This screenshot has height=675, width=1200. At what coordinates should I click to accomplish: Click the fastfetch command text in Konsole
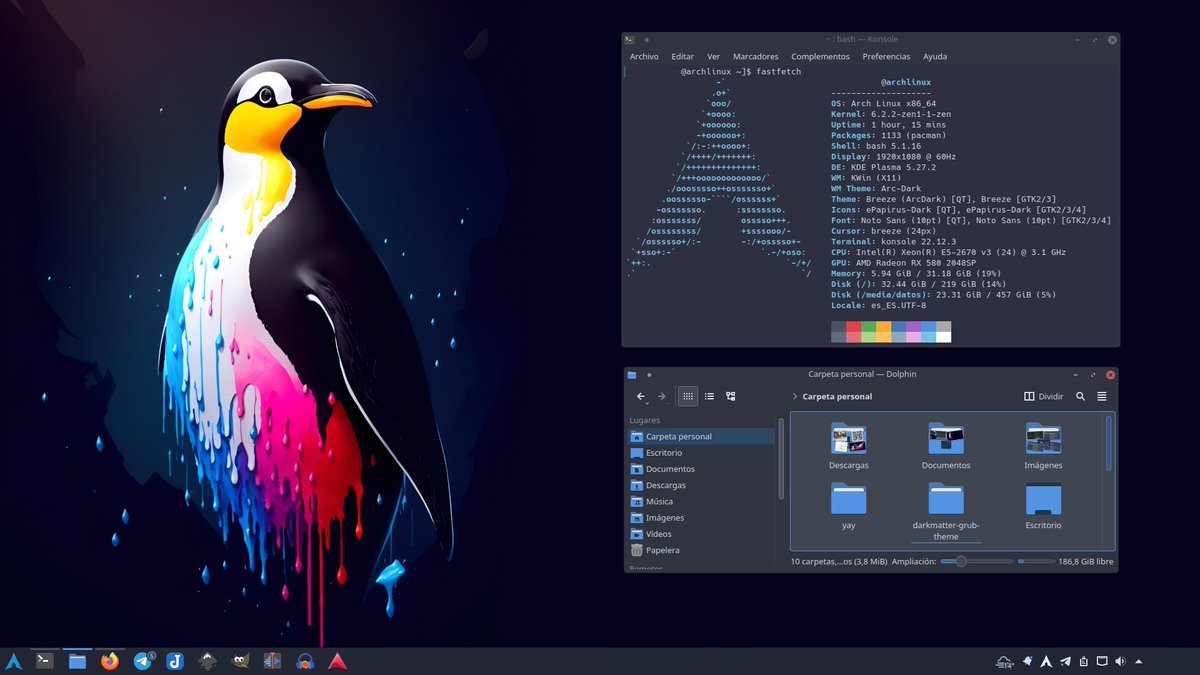pyautogui.click(x=778, y=72)
